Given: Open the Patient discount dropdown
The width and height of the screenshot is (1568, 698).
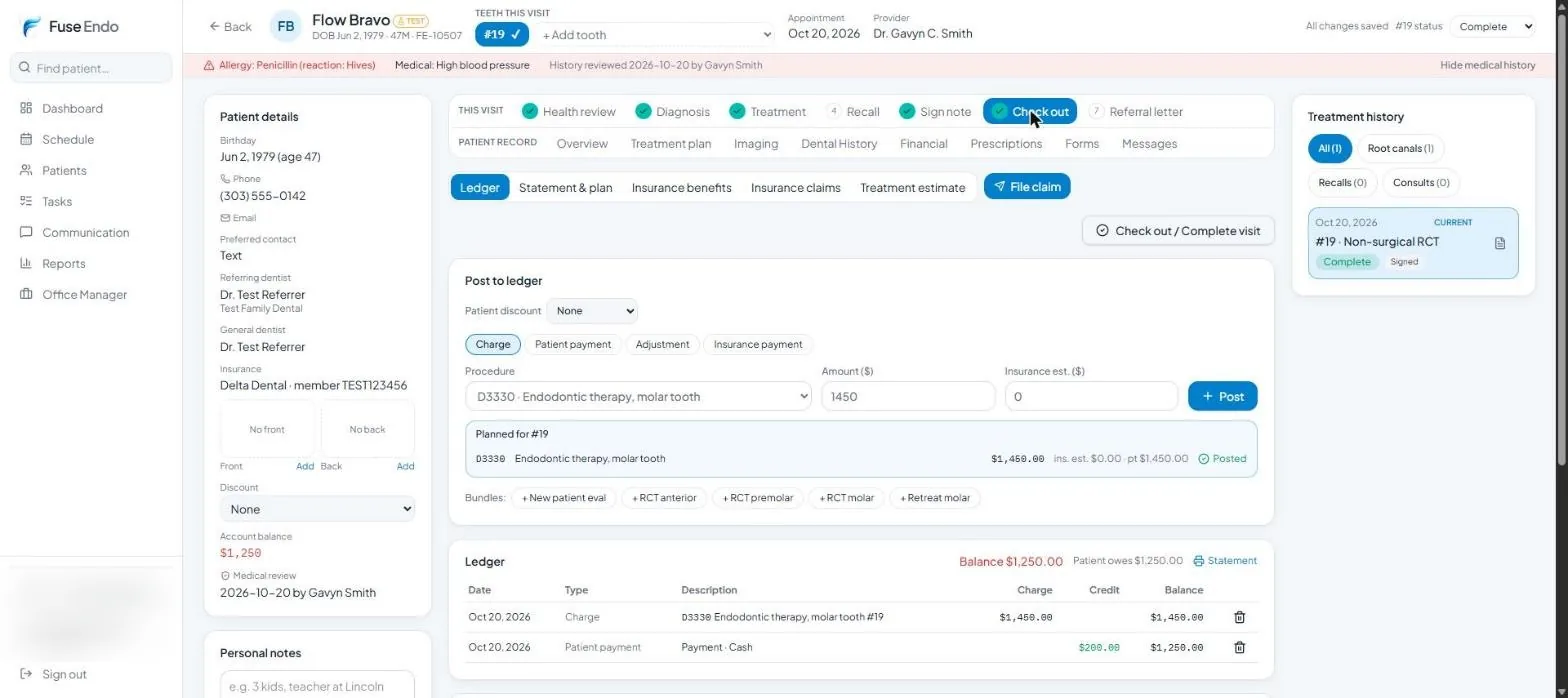Looking at the screenshot, I should pos(592,311).
